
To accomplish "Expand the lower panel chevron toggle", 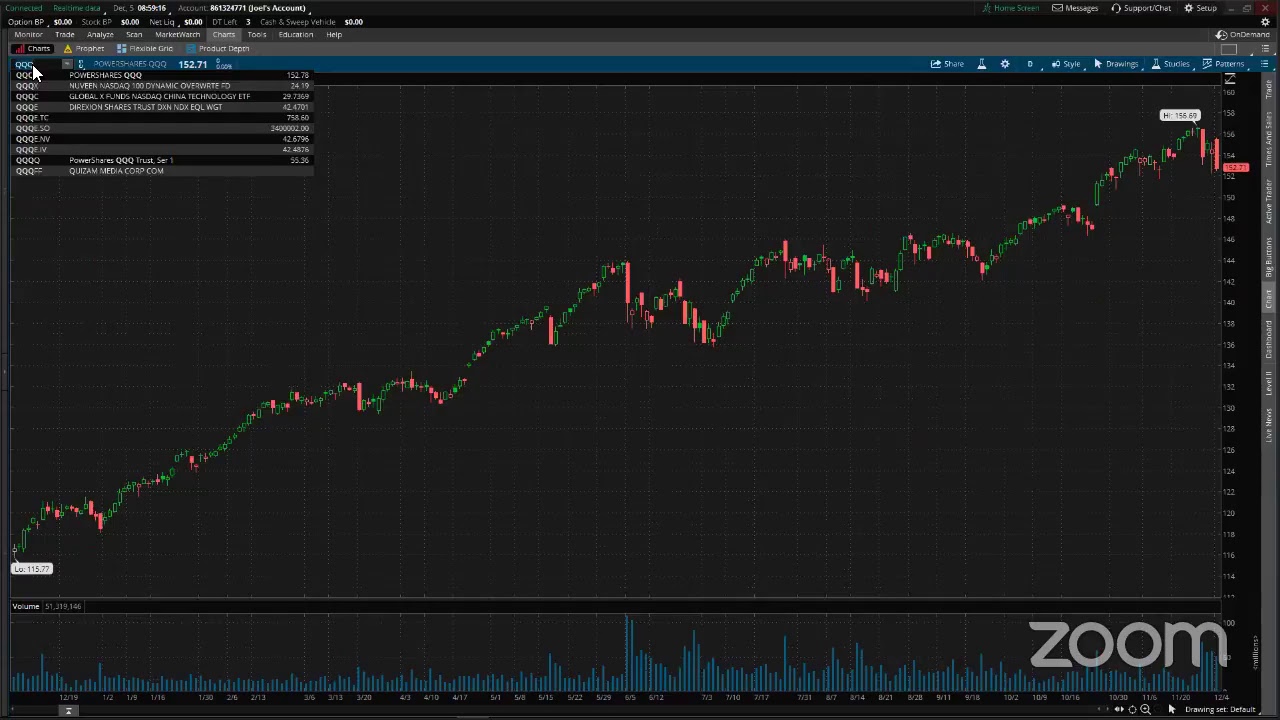I will [x=69, y=711].
